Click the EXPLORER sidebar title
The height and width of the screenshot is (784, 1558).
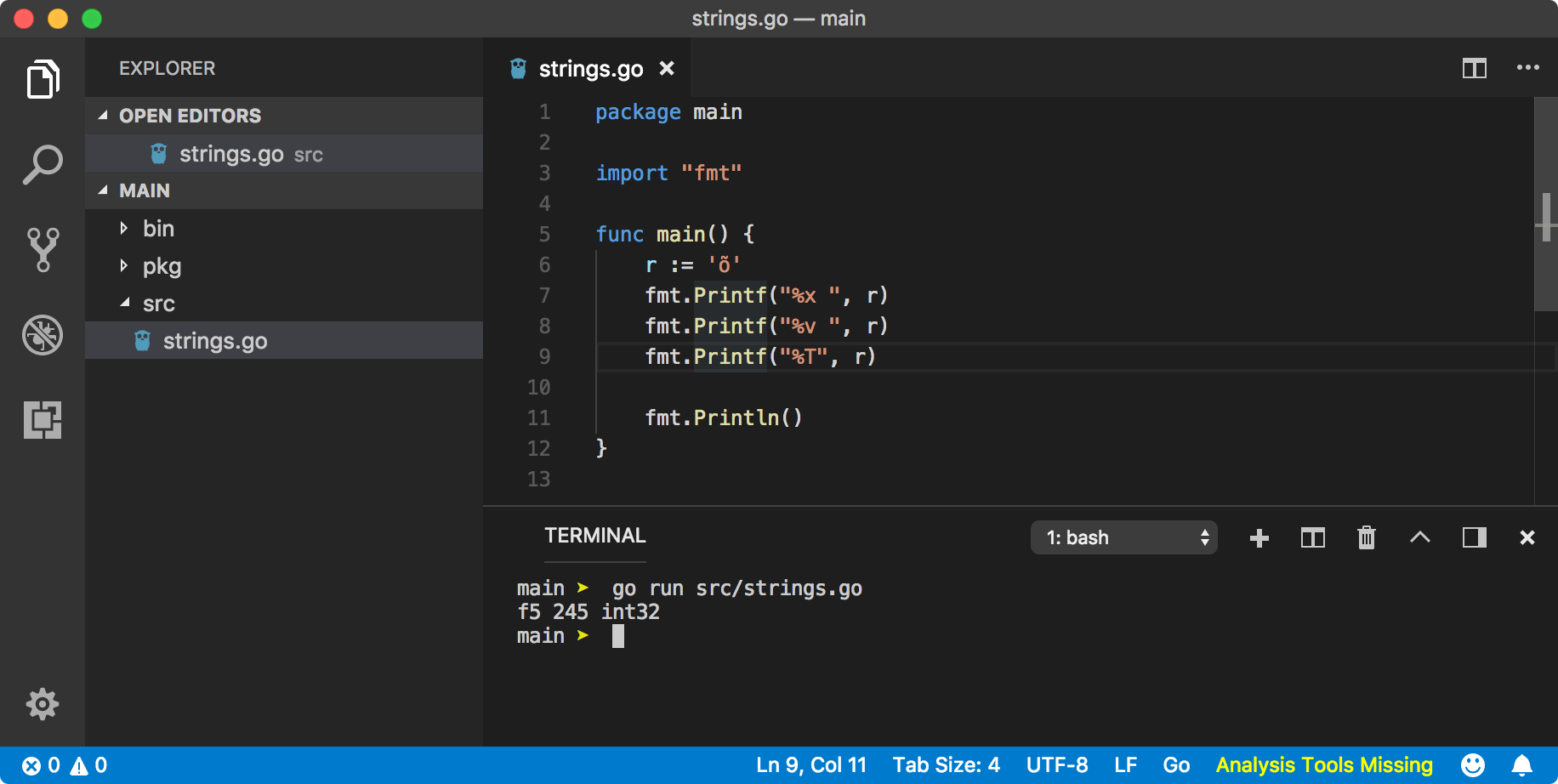pyautogui.click(x=167, y=68)
